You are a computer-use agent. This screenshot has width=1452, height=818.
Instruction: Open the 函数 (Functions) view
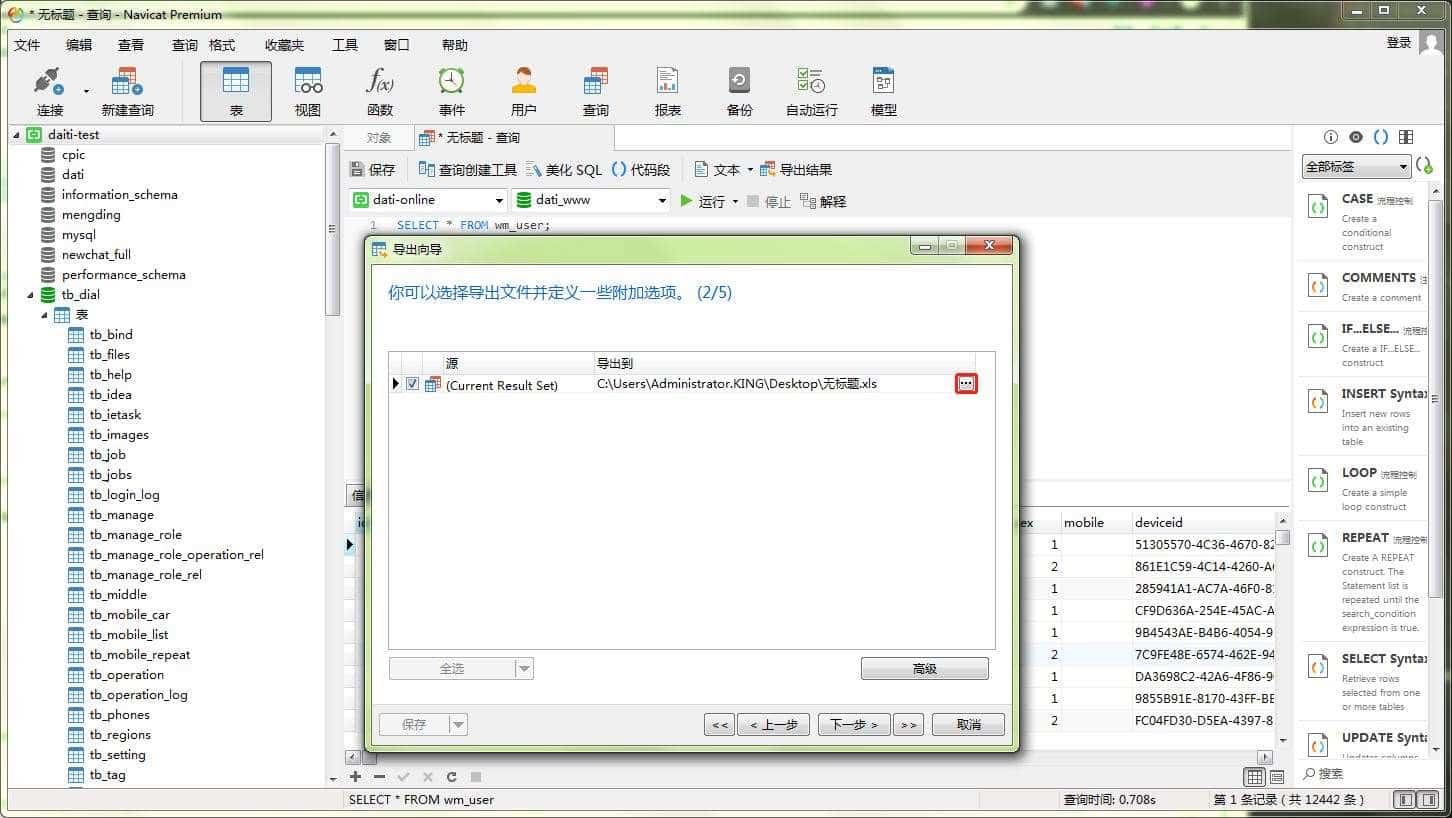380,90
